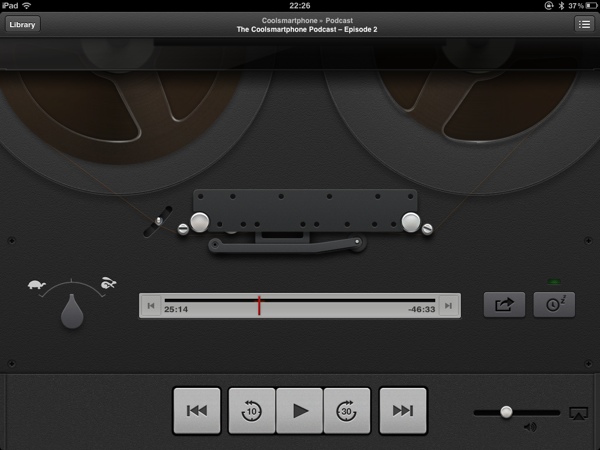Jump to end with scrubber right arrow

(x=448, y=305)
